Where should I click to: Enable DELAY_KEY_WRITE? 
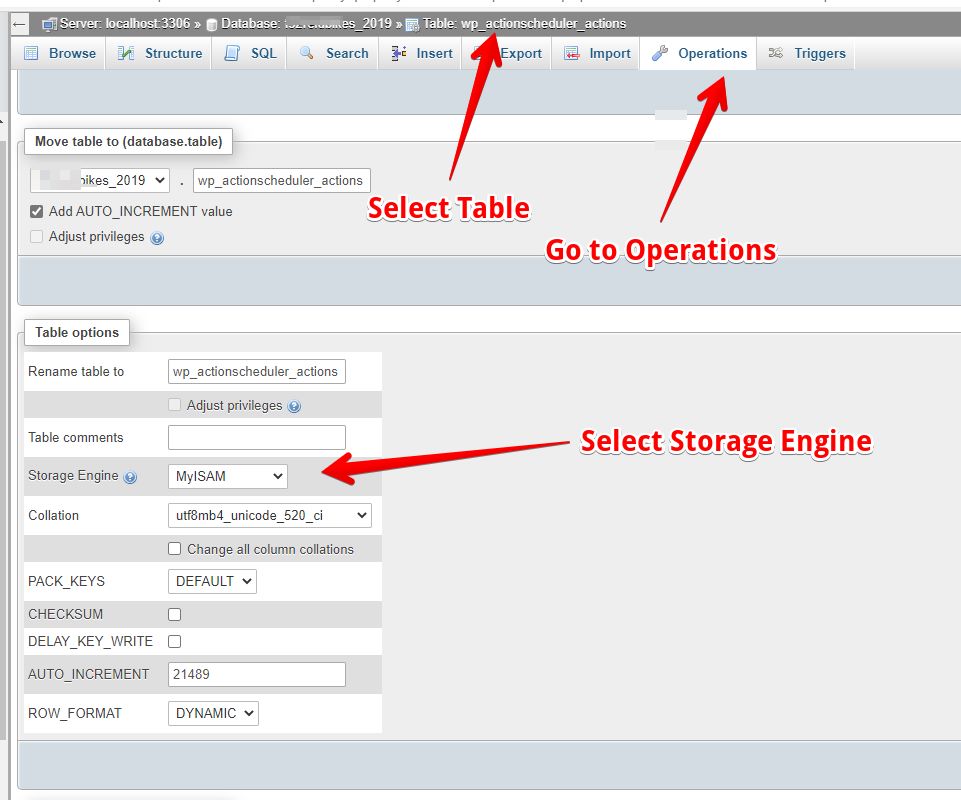[x=174, y=641]
